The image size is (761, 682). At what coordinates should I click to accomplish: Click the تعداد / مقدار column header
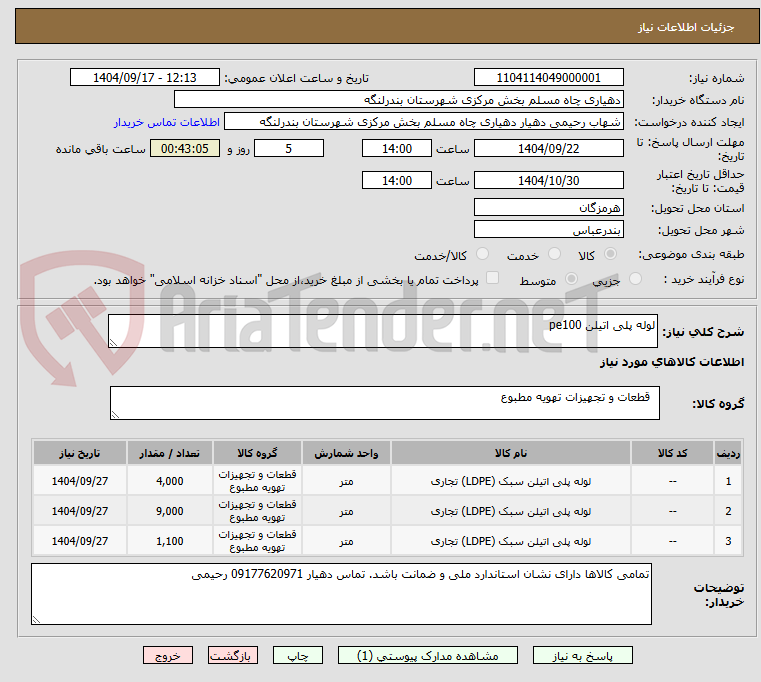pos(169,453)
